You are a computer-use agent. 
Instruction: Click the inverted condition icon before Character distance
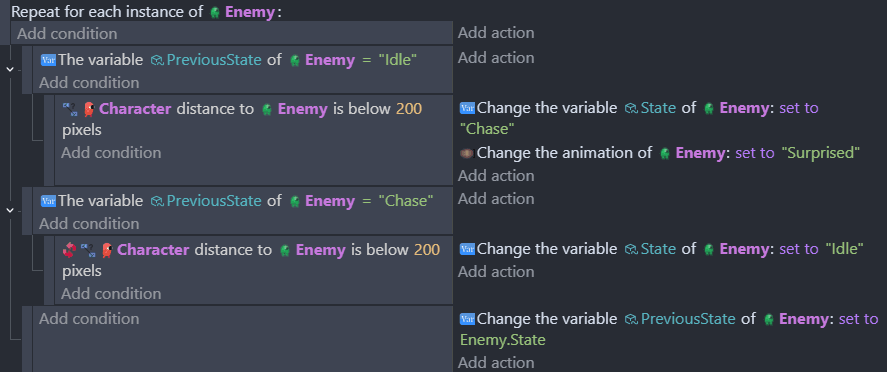click(x=70, y=249)
